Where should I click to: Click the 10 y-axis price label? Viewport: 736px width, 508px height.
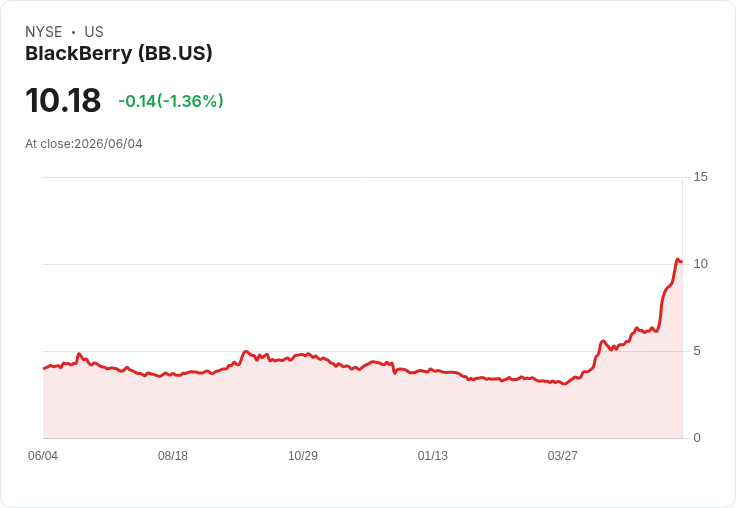700,264
